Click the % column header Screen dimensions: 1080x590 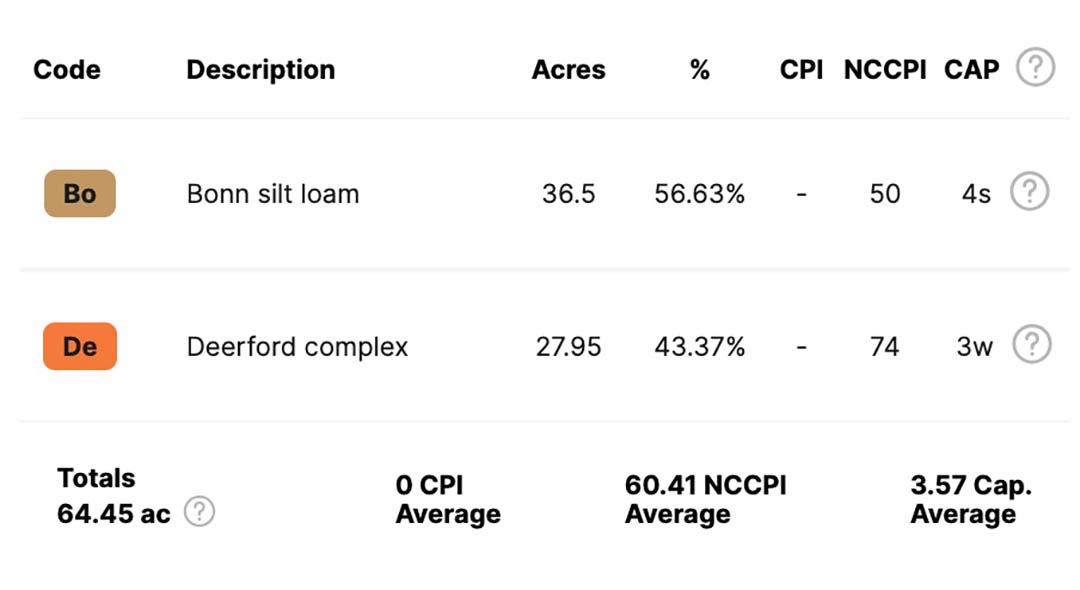click(x=700, y=70)
